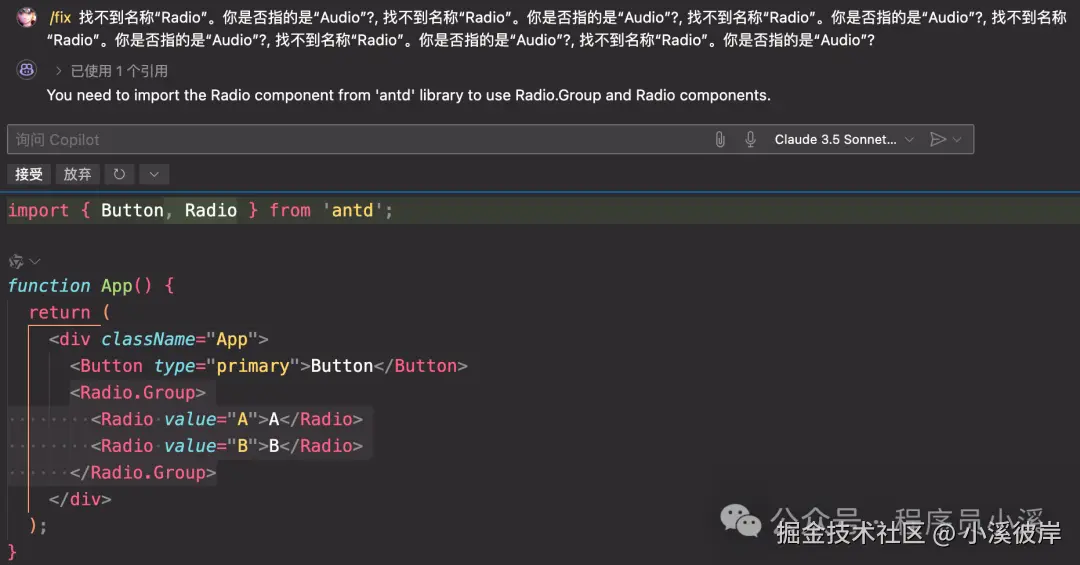Click the div className="App" line

pyautogui.click(x=158, y=339)
